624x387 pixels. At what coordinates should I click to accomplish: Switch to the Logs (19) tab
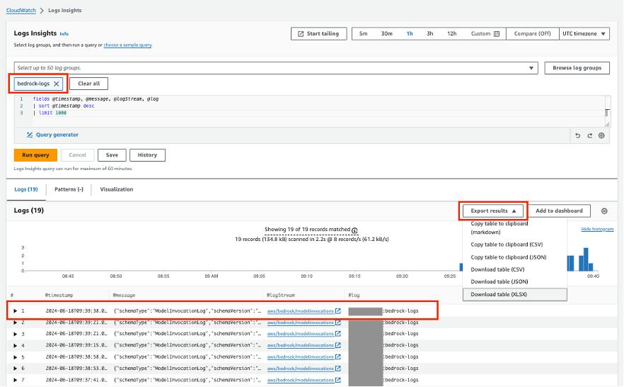[x=26, y=190]
